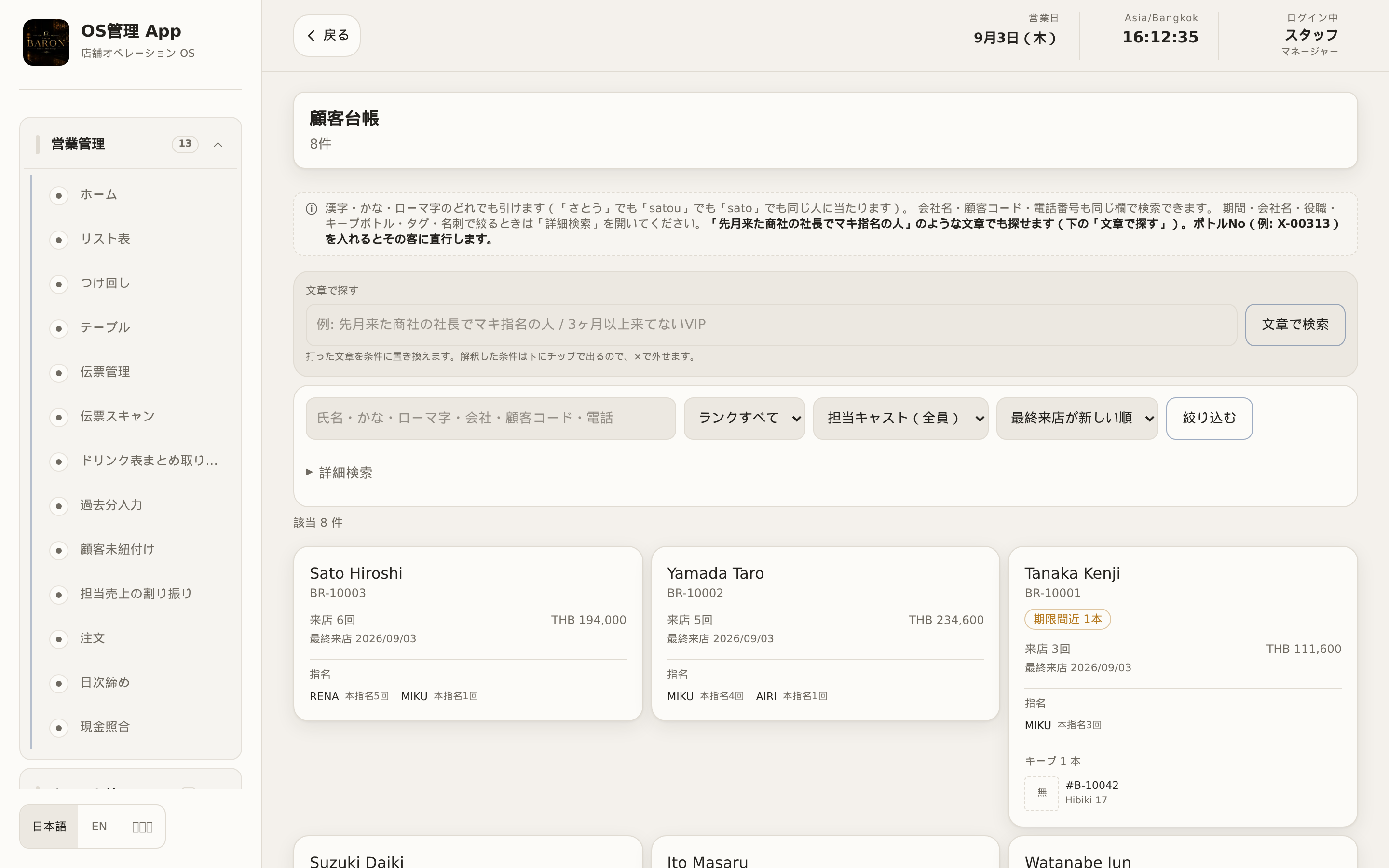Expand the 詳細検索 disclosure
1389x868 pixels.
pos(339,473)
